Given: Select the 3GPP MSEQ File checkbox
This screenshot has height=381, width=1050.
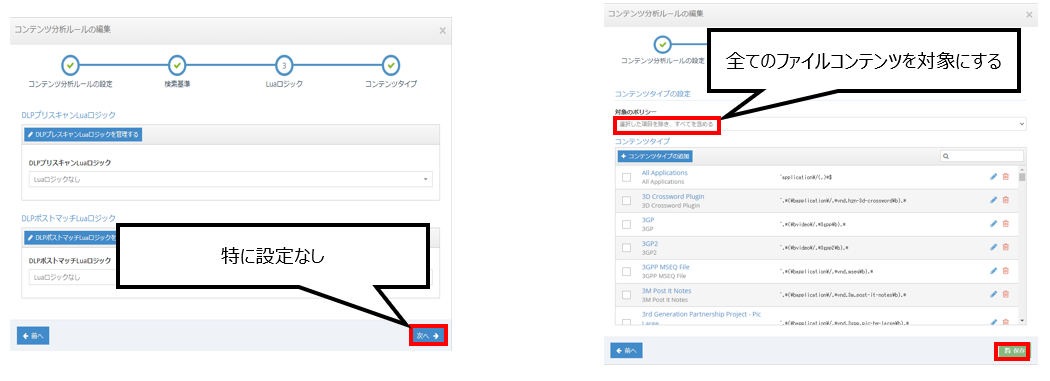Looking at the screenshot, I should click(626, 271).
